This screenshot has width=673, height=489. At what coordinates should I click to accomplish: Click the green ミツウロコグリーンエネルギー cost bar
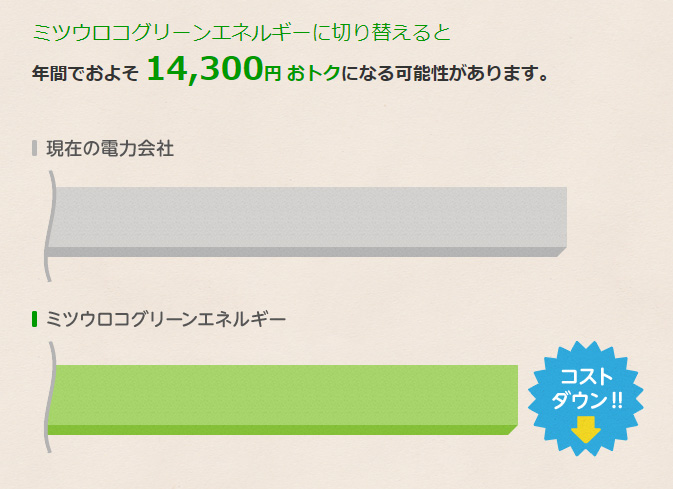click(282, 394)
